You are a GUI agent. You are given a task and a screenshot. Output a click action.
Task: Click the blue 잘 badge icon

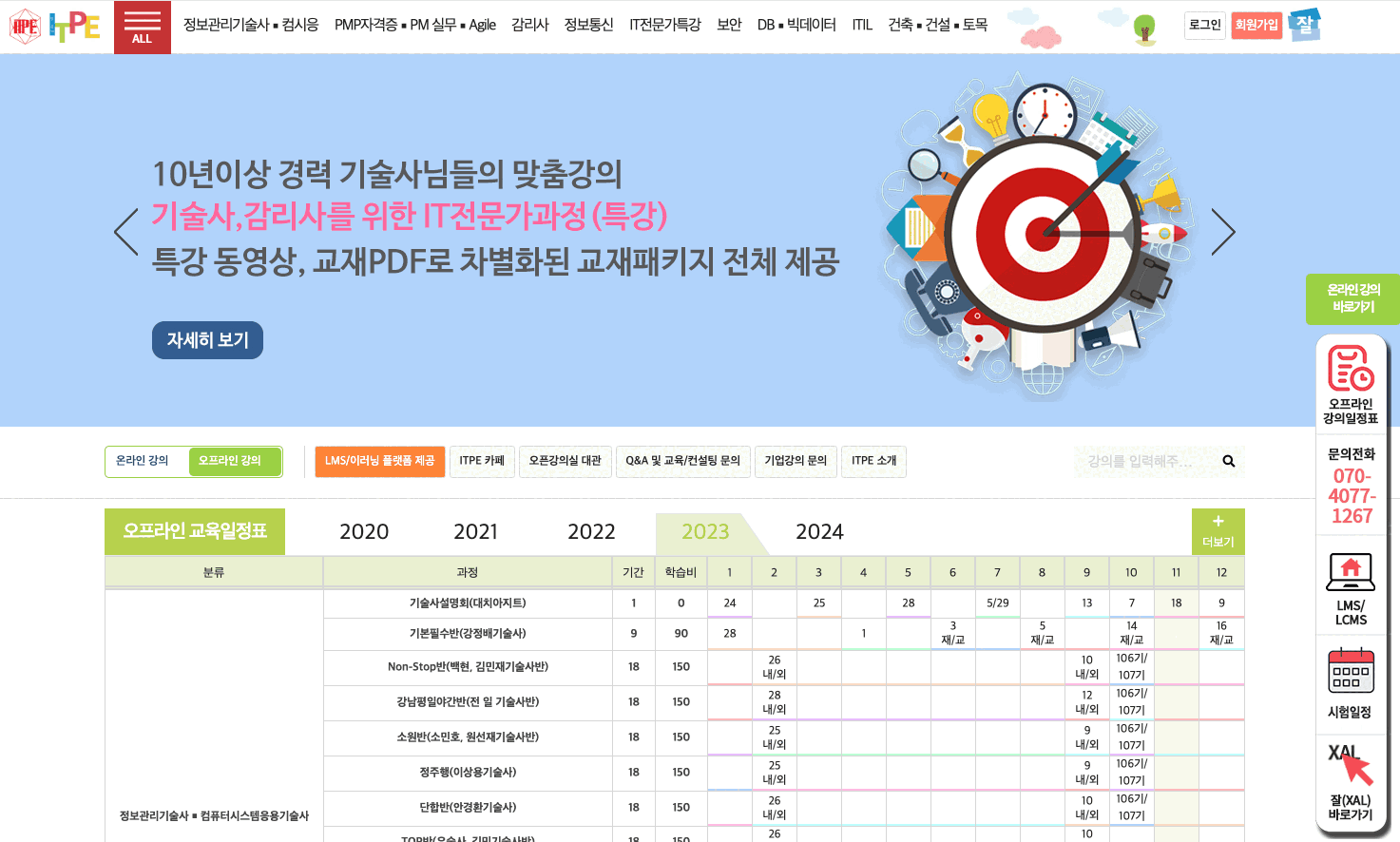click(1304, 25)
